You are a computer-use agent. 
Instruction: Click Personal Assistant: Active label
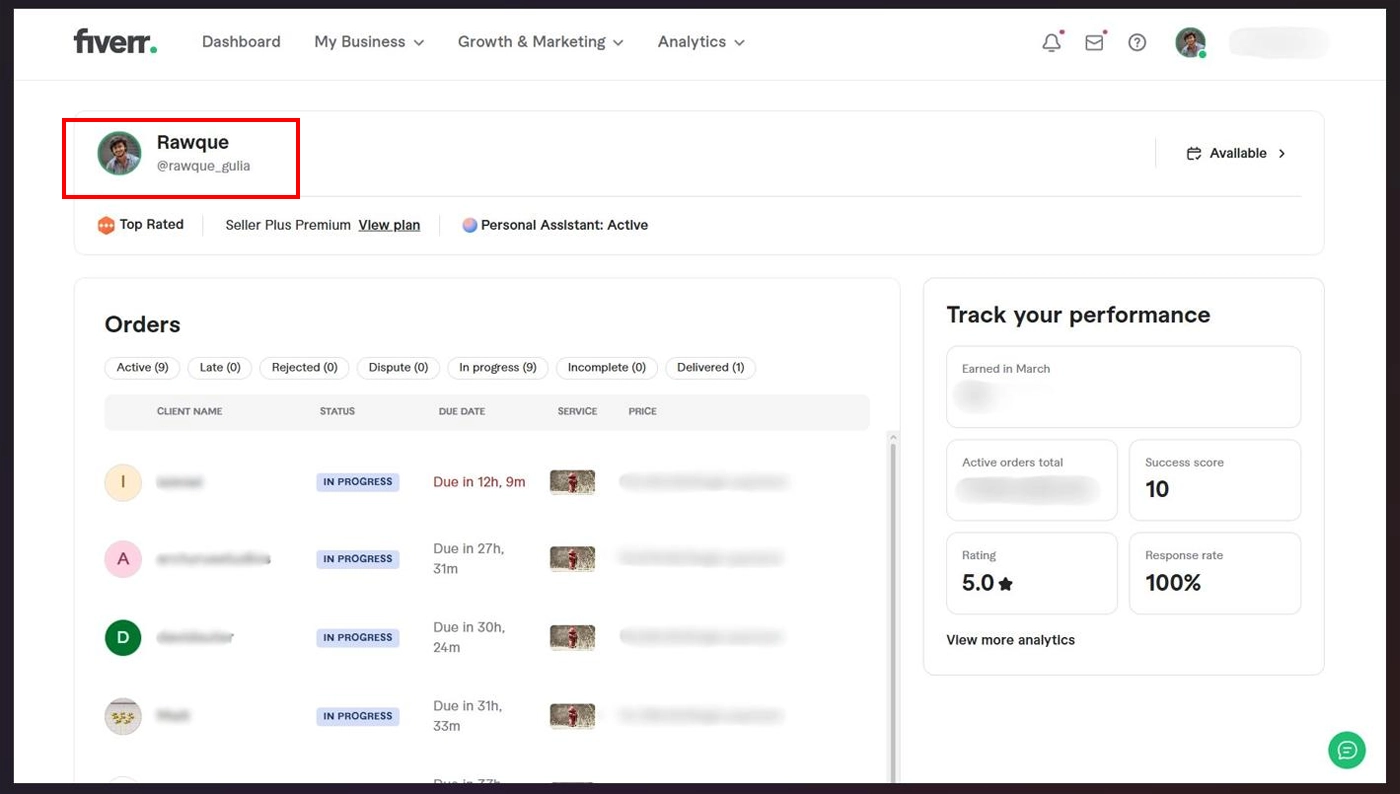pyautogui.click(x=564, y=225)
